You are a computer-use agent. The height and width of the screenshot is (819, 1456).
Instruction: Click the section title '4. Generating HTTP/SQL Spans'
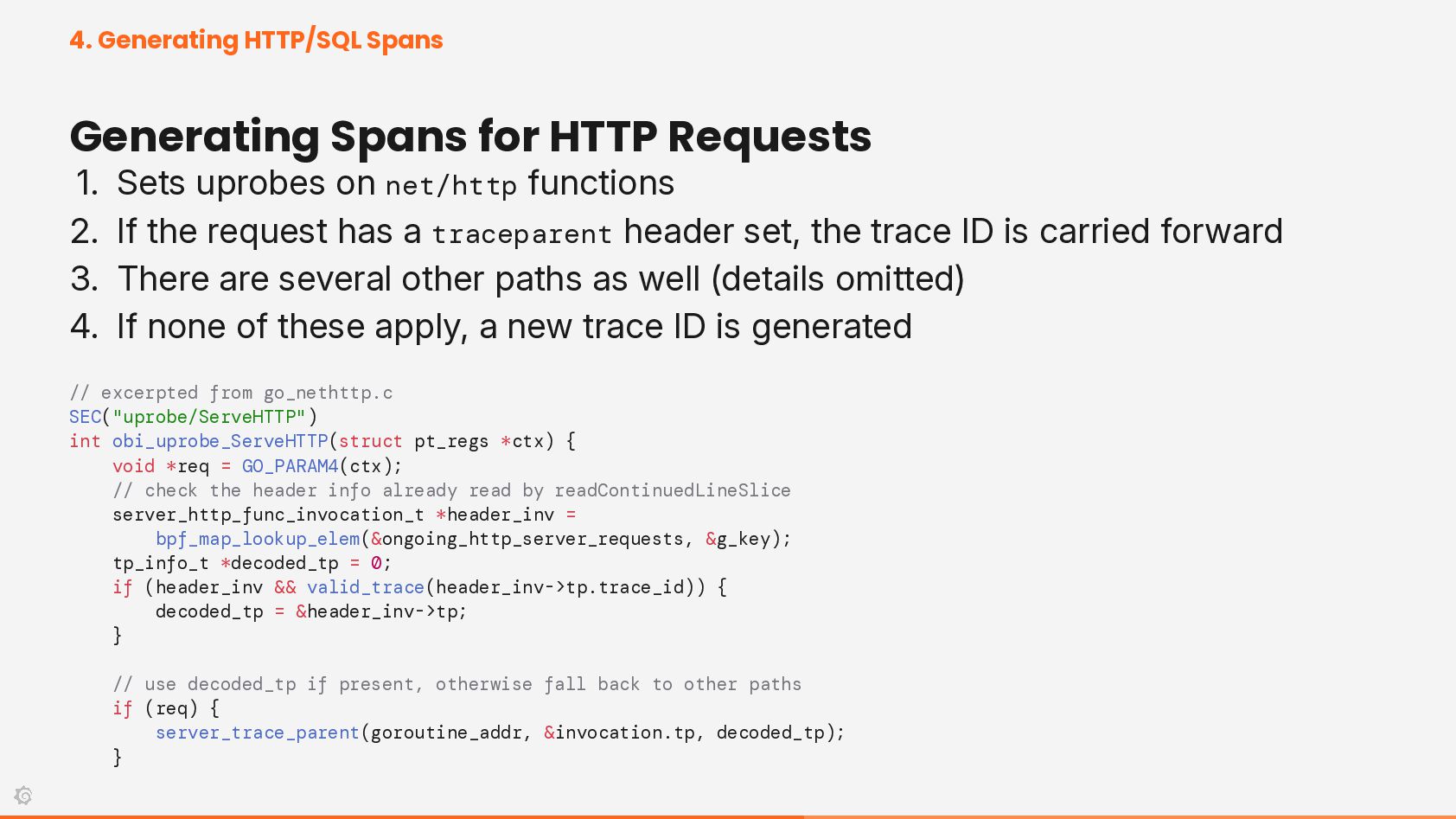click(256, 40)
